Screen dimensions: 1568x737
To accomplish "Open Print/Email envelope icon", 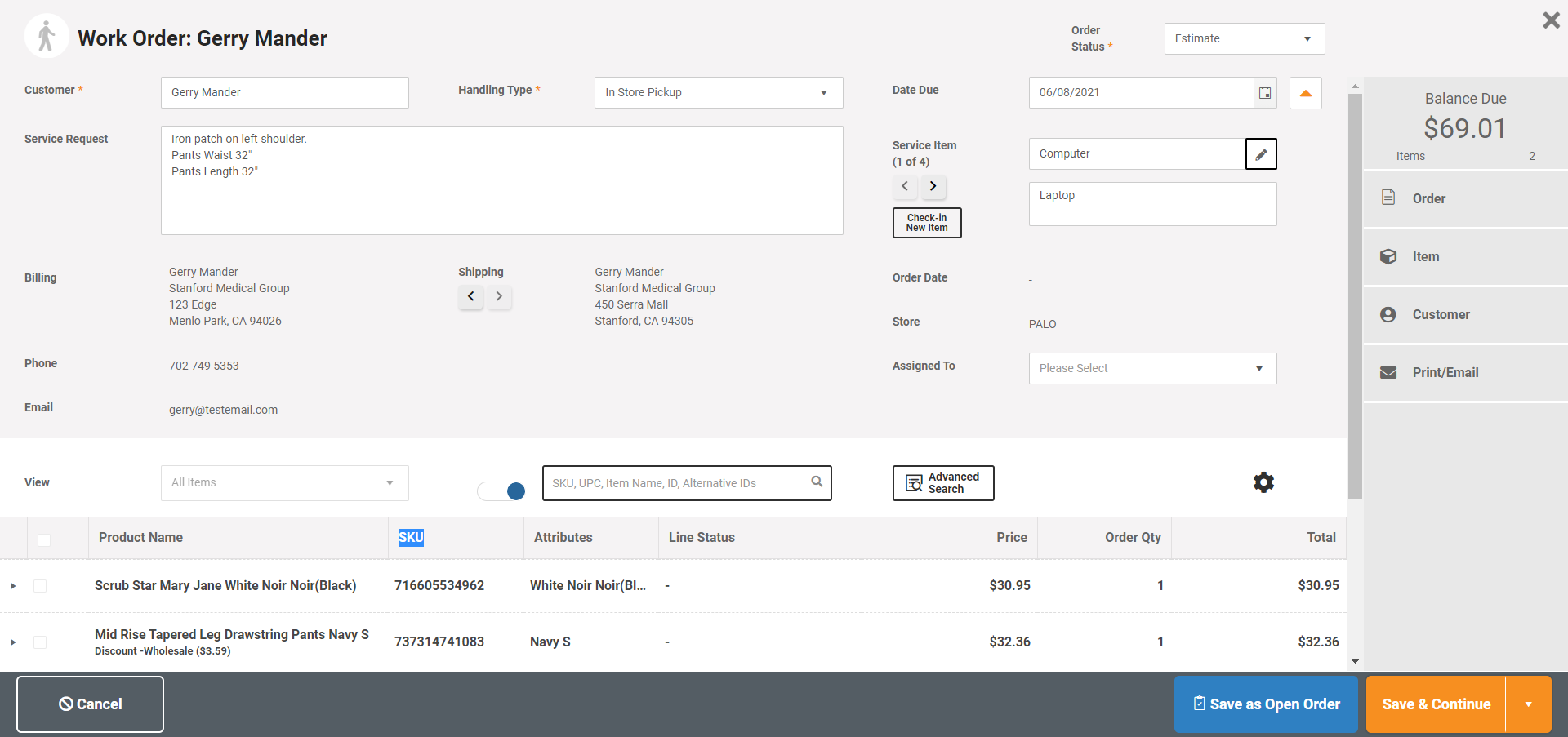I will (x=1388, y=372).
